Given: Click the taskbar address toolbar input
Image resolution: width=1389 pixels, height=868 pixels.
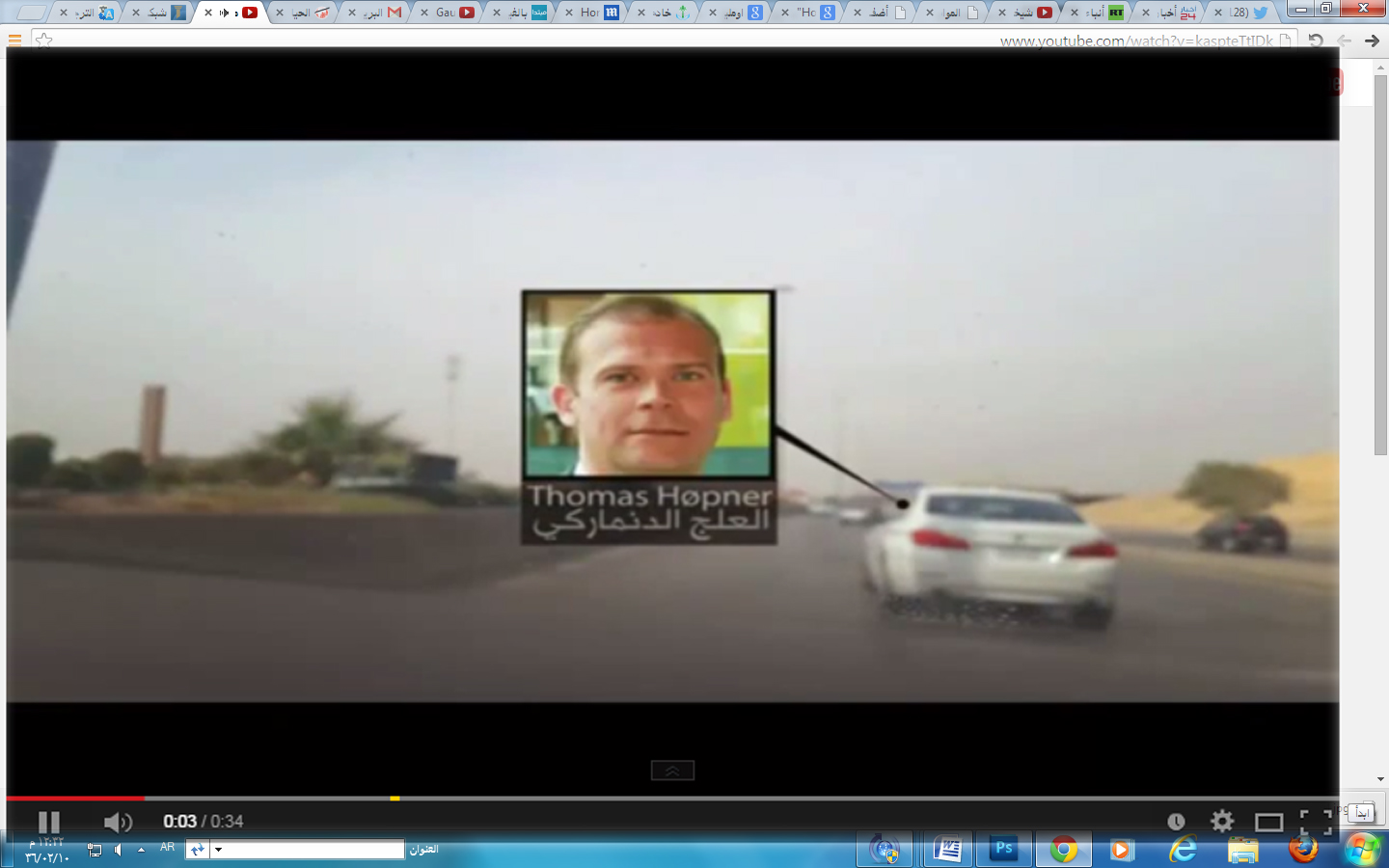Looking at the screenshot, I should tap(307, 850).
